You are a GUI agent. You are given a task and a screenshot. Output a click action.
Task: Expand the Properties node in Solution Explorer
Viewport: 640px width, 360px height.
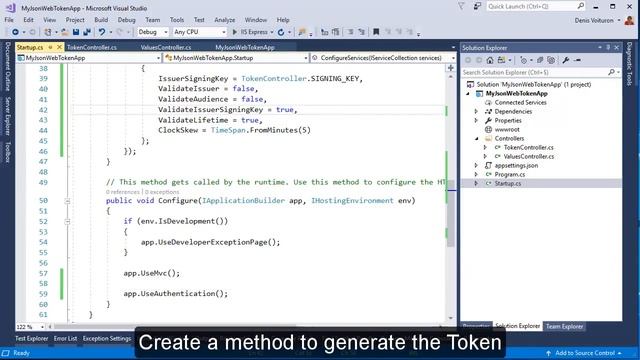[476, 120]
